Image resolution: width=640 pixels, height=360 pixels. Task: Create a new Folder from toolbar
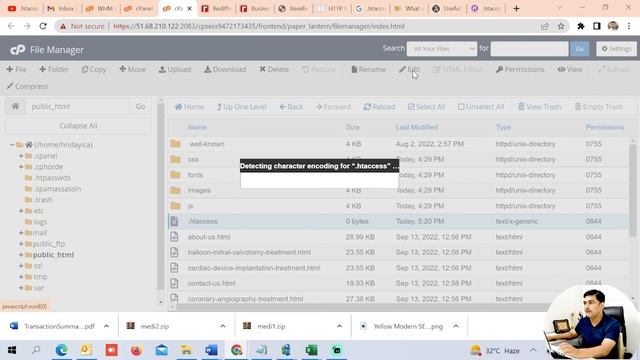click(x=54, y=69)
